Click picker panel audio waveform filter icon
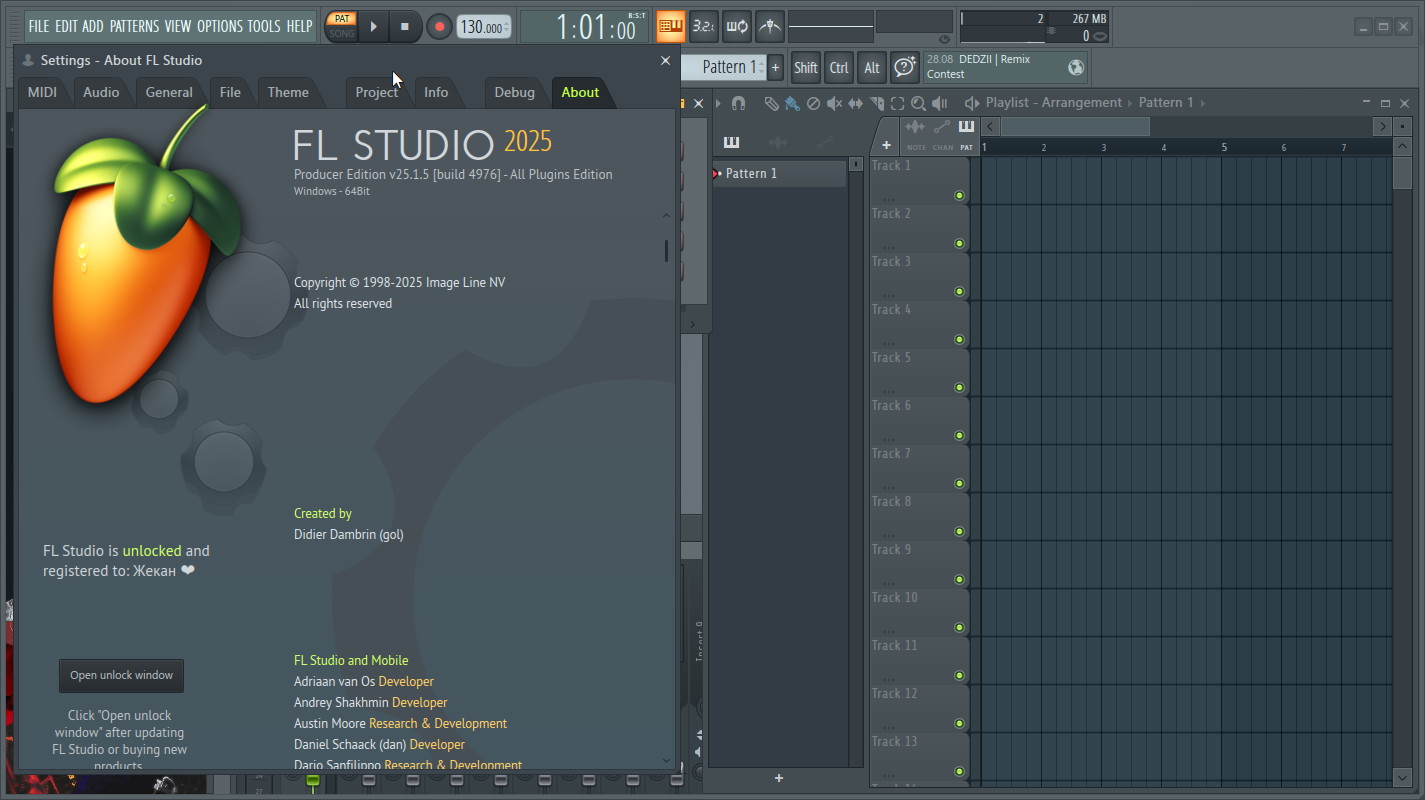Image resolution: width=1425 pixels, height=800 pixels. tap(777, 142)
